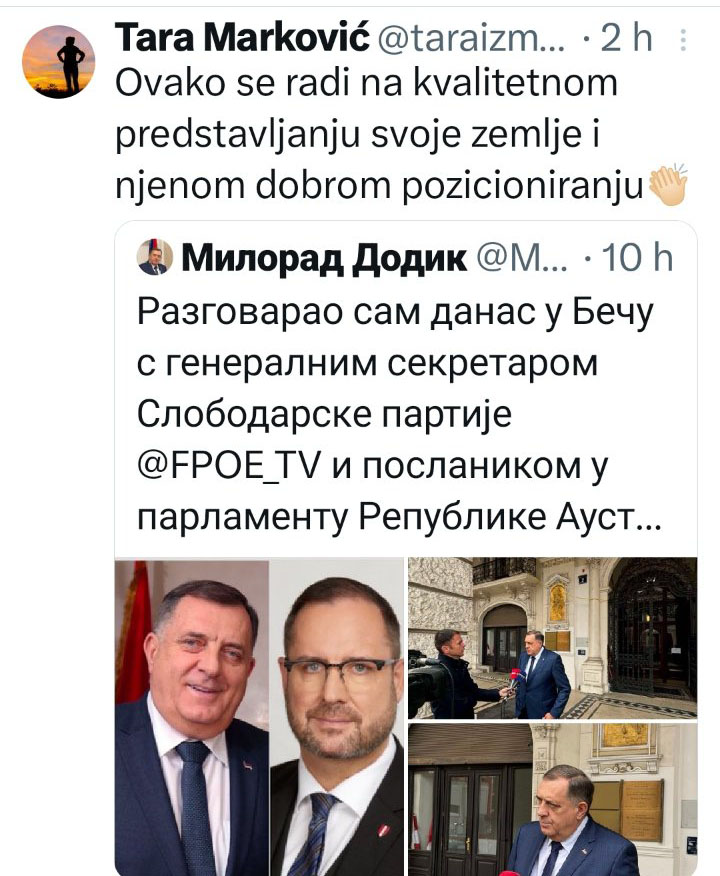Click the 2 h tweet timestamp

pos(627,38)
